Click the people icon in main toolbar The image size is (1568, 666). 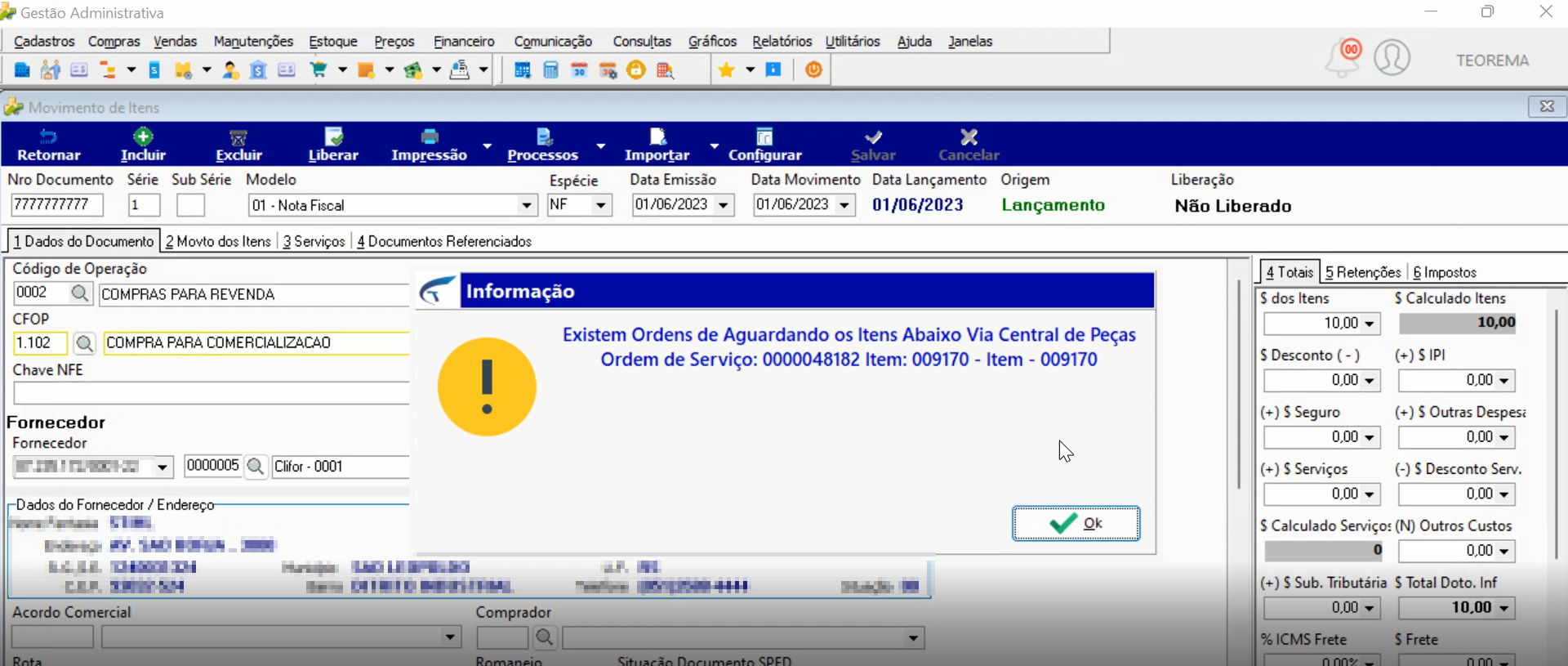point(51,70)
